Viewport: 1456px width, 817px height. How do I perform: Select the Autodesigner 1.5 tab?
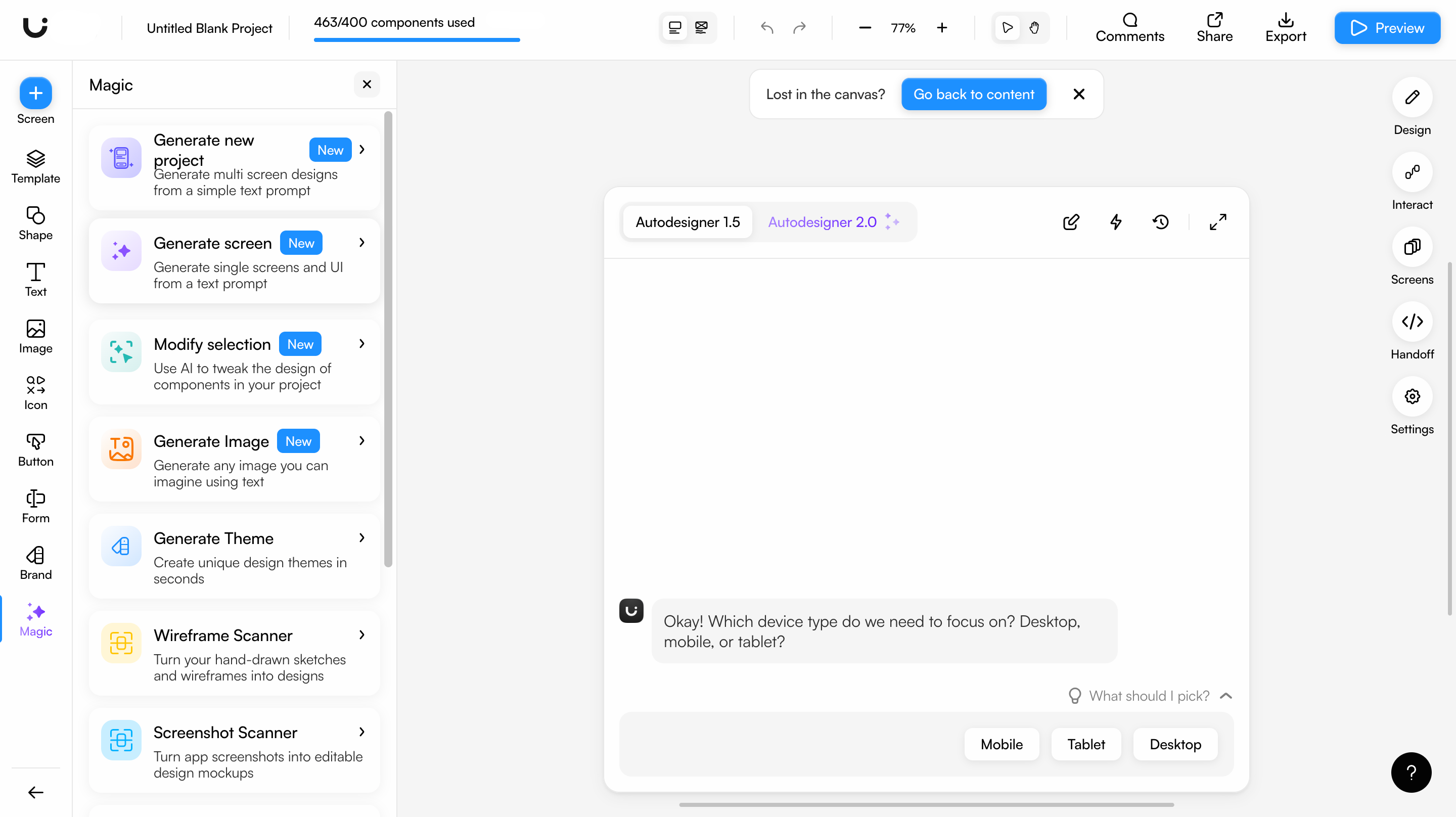[688, 221]
